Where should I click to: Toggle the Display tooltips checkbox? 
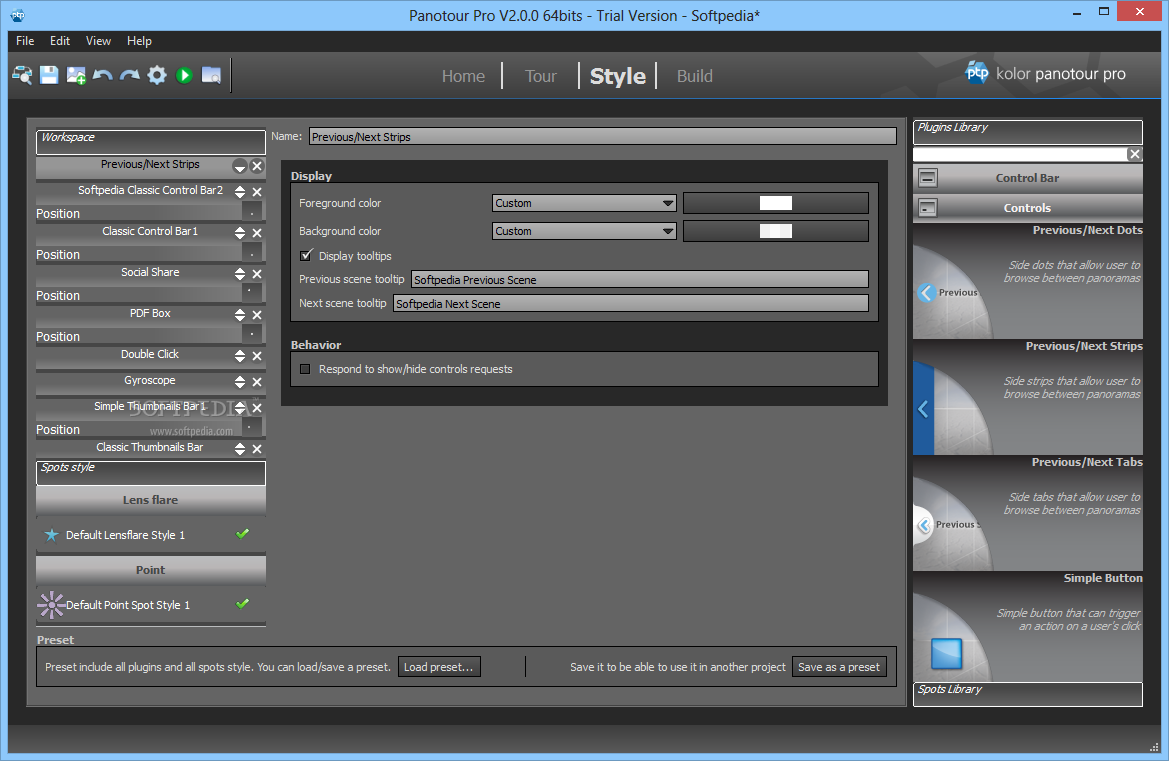coord(306,256)
